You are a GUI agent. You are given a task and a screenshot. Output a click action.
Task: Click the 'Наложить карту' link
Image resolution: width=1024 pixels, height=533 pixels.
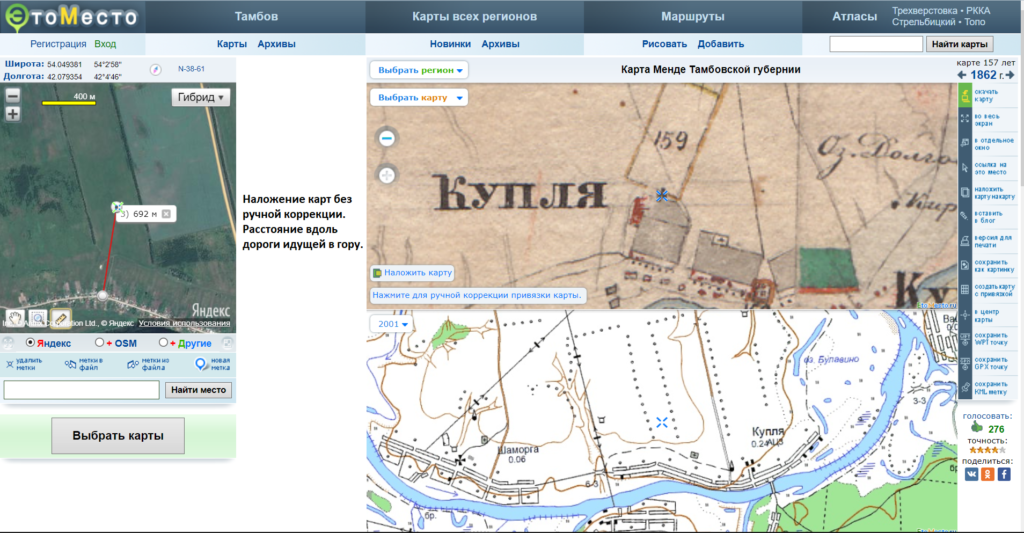pos(413,272)
